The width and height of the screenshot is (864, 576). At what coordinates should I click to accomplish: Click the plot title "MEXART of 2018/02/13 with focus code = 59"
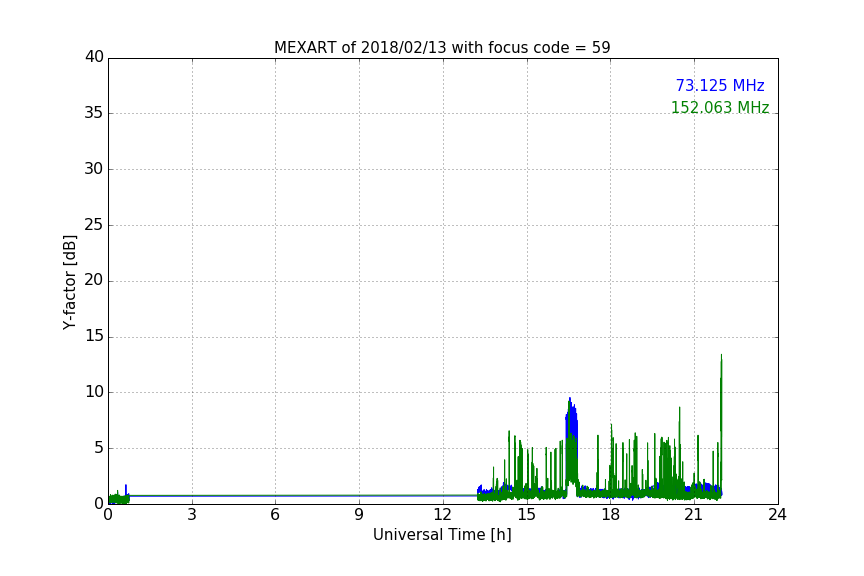point(442,48)
